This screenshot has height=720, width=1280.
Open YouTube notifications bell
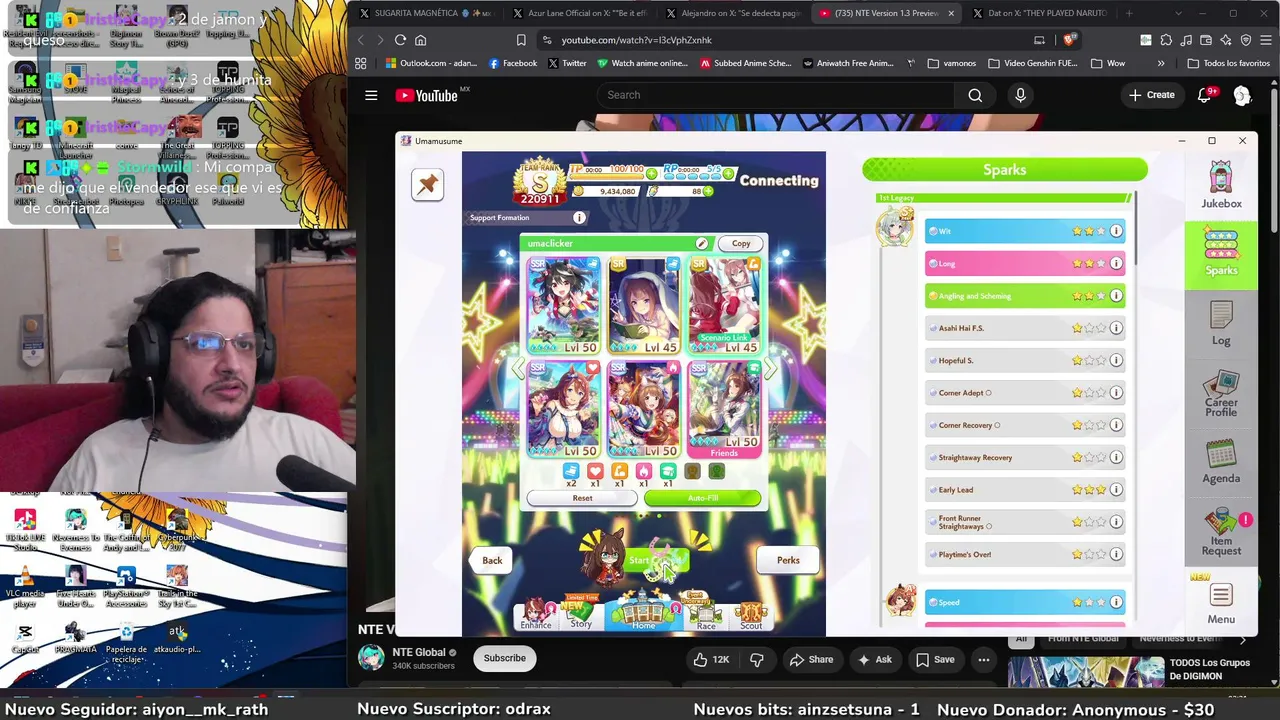coord(1204,95)
